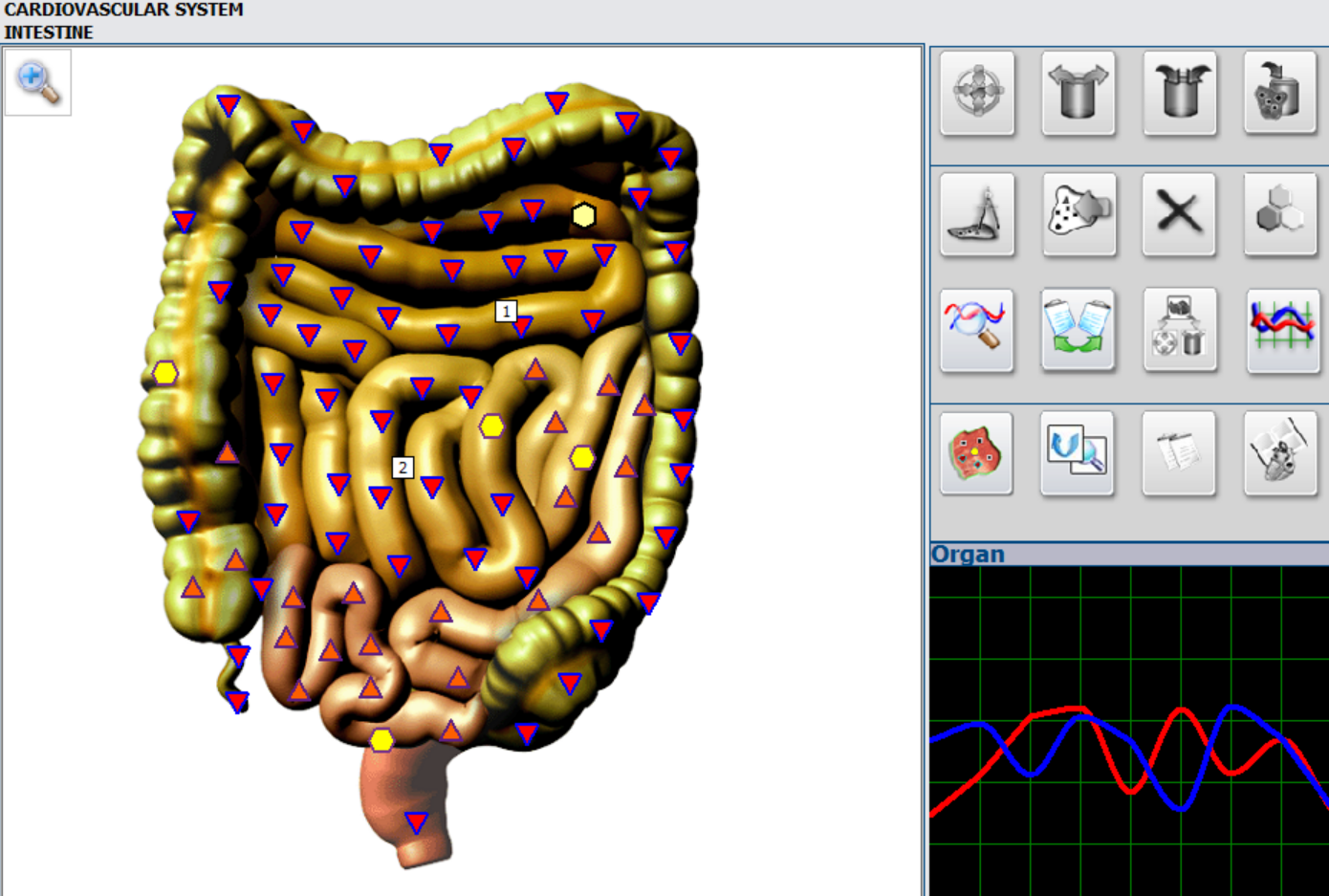1329x896 pixels.
Task: Click the yellow hexagon on the ascending colon
Action: point(165,373)
